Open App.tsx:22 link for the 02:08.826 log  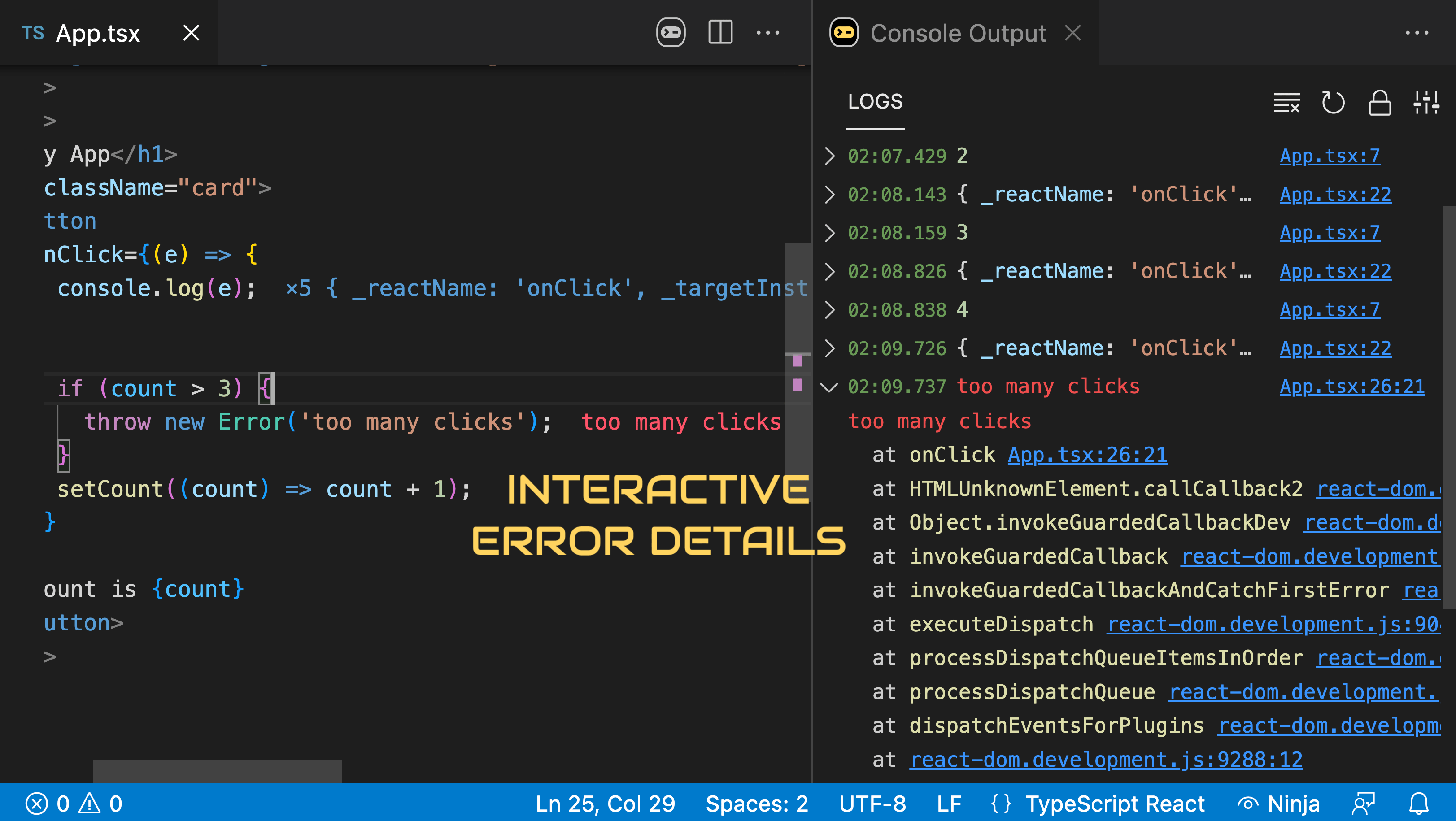coord(1335,271)
